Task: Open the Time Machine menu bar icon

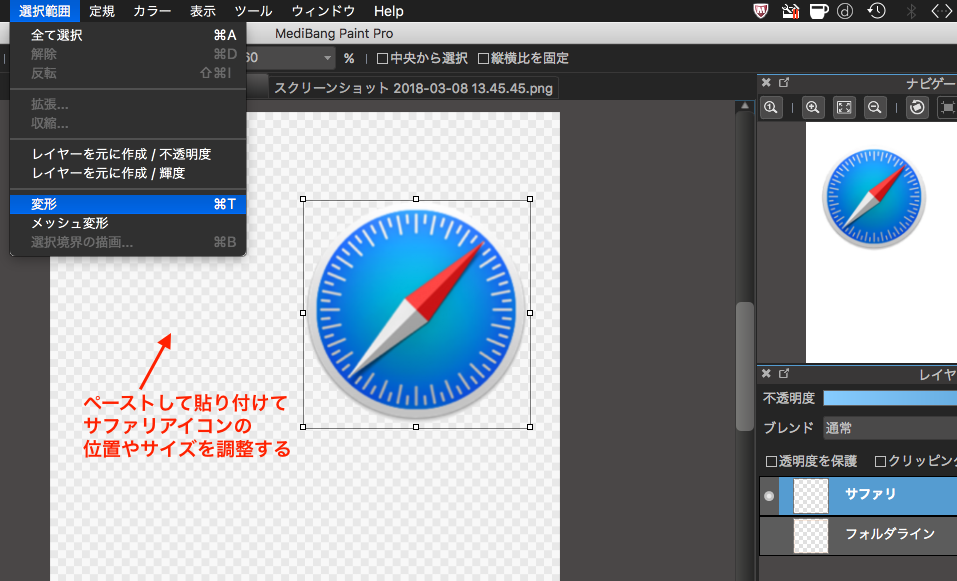Action: tap(876, 11)
